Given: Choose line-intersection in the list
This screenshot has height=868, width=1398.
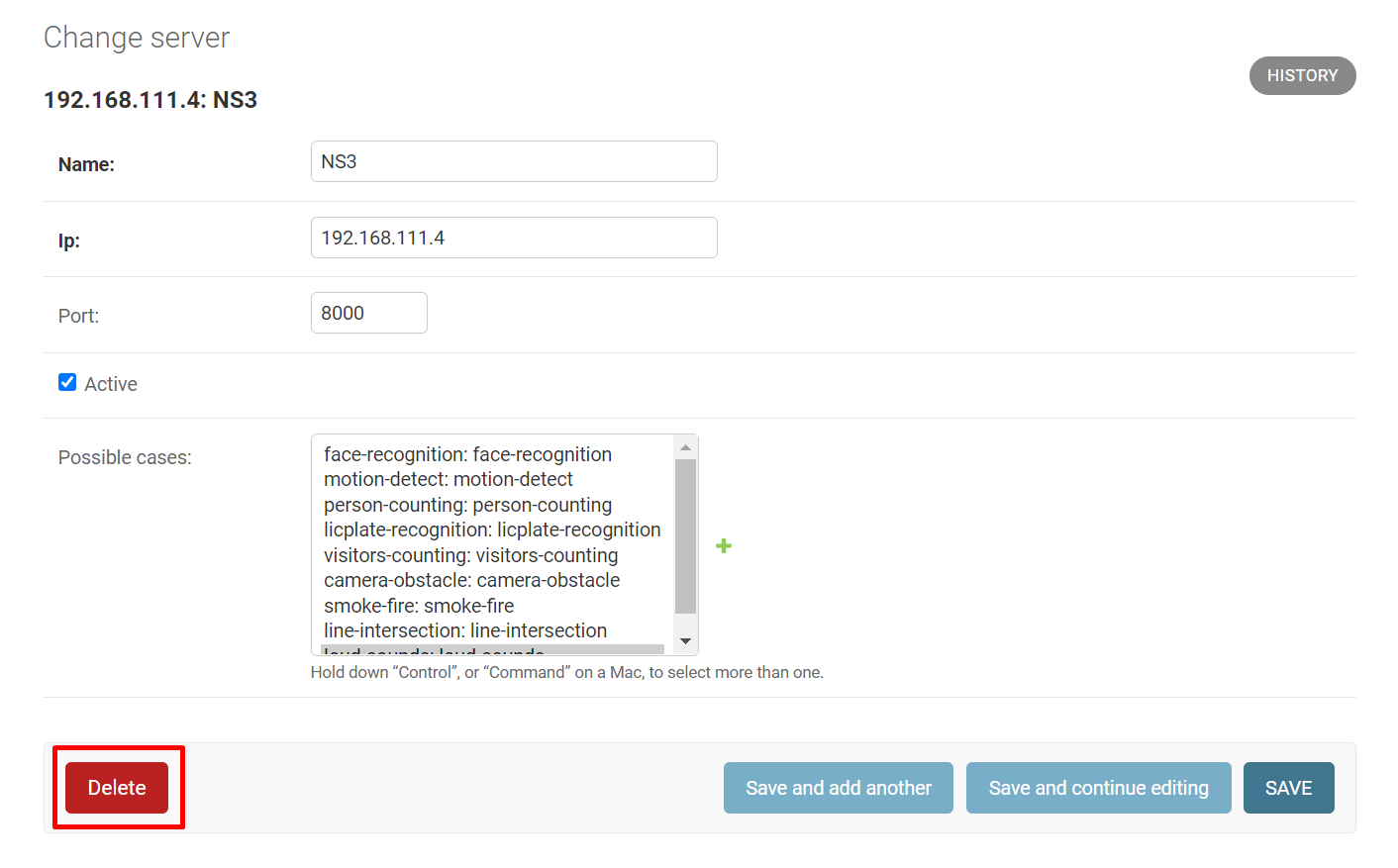Looking at the screenshot, I should tap(465, 630).
